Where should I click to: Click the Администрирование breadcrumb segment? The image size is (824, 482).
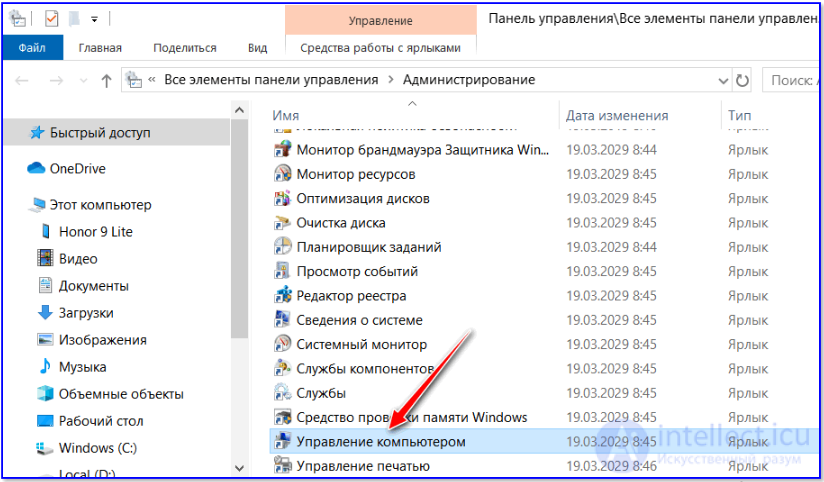tap(469, 80)
